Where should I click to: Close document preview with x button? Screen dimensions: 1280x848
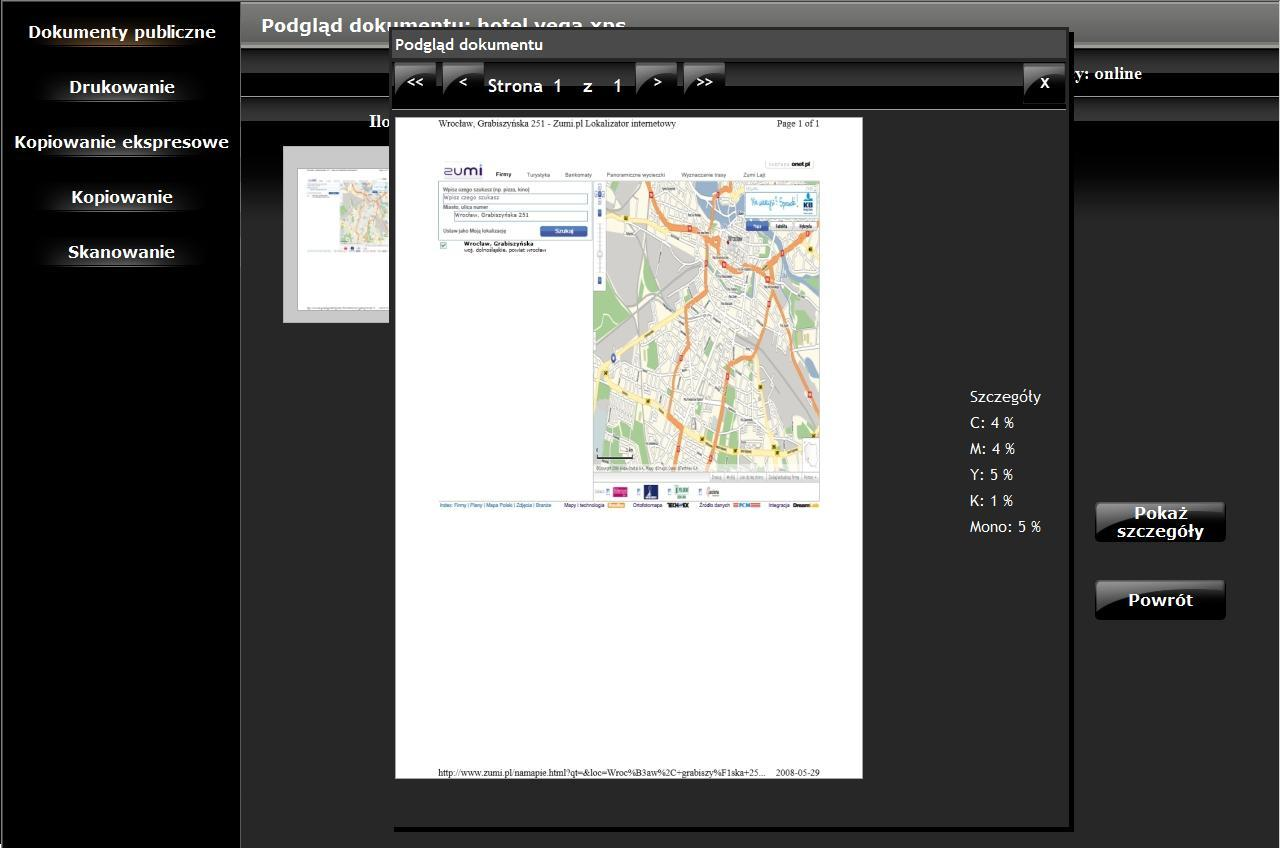click(1044, 83)
